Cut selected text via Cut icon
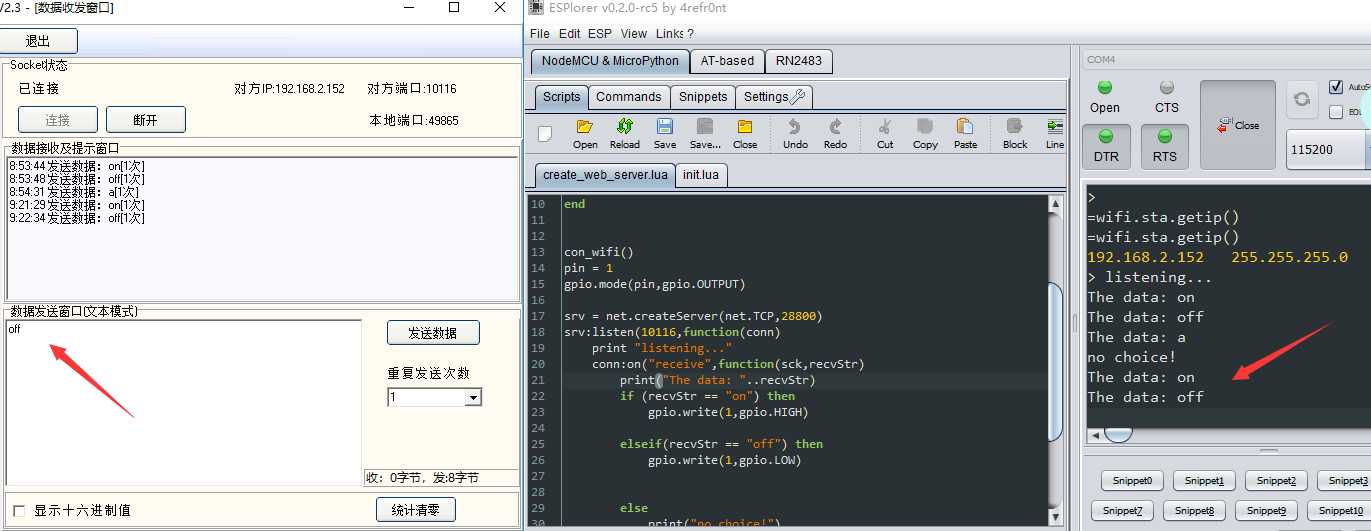The height and width of the screenshot is (531, 1371). pos(885,133)
